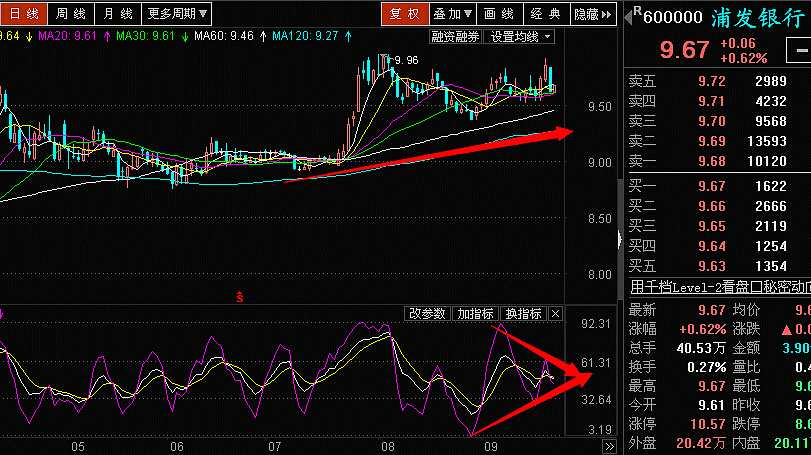The width and height of the screenshot is (811, 455).
Task: Open the 用千档Level-2看盘口秘密动向 link
Action: point(720,286)
